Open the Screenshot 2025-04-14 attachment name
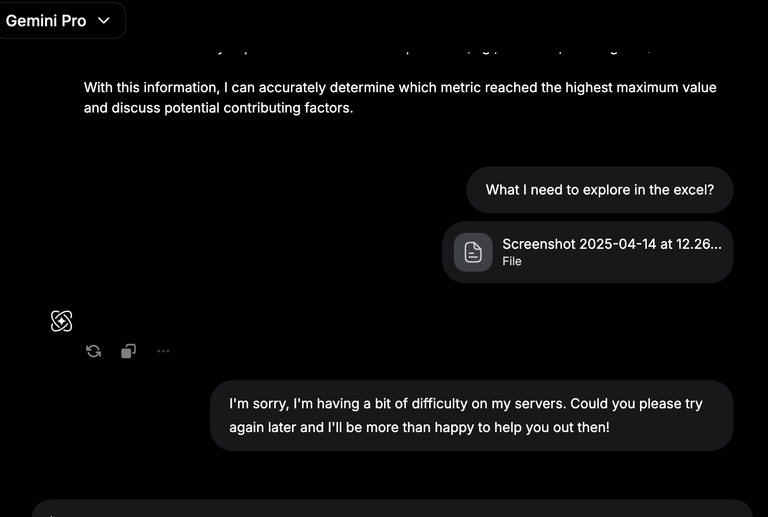768x517 pixels. point(612,244)
